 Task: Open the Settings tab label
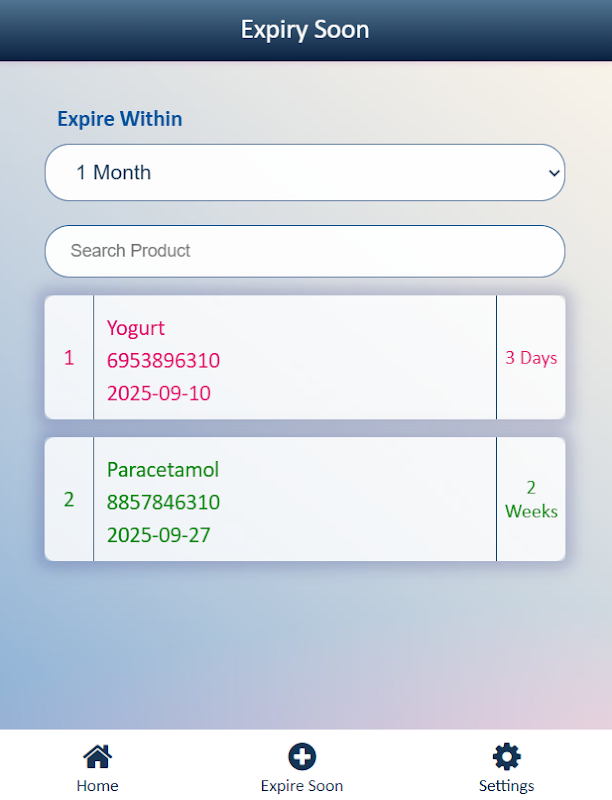point(507,786)
